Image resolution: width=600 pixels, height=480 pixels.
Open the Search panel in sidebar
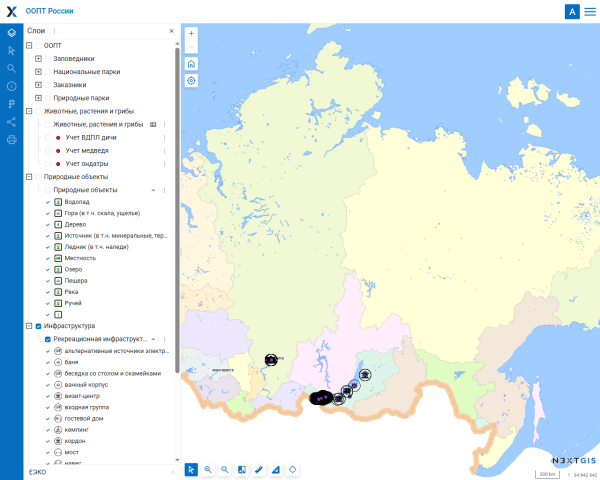tap(11, 68)
